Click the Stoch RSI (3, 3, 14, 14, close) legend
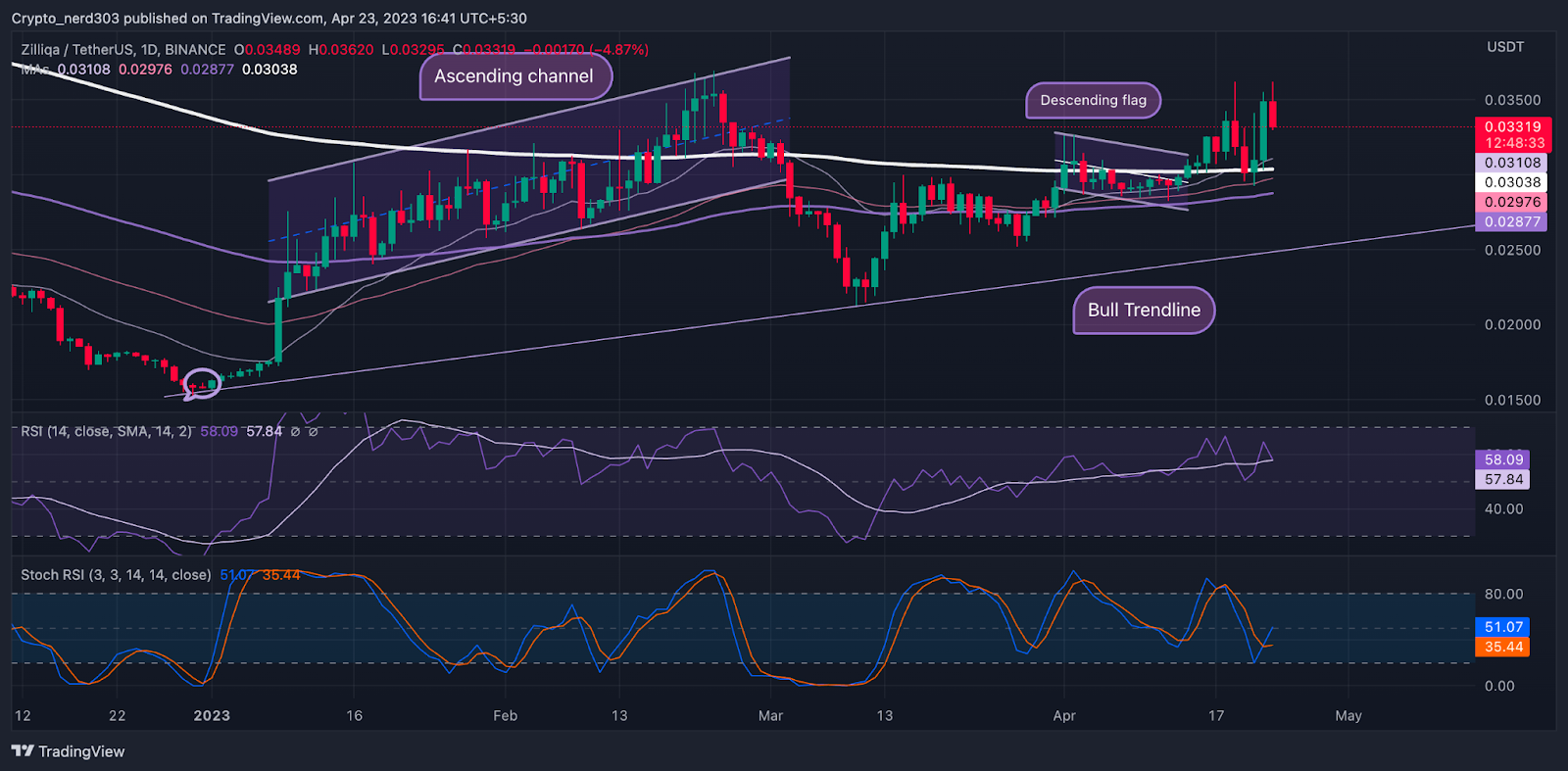This screenshot has height=771, width=1568. click(x=116, y=575)
